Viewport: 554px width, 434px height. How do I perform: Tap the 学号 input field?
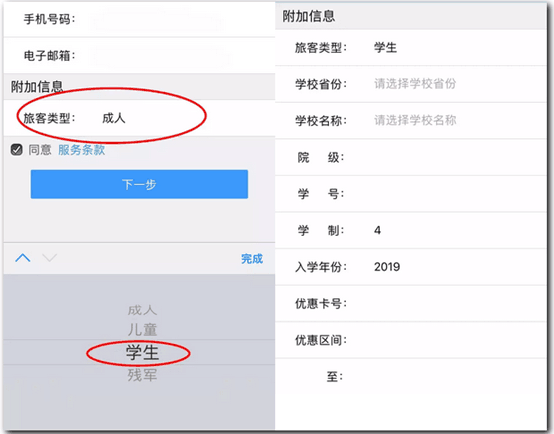tap(411, 194)
